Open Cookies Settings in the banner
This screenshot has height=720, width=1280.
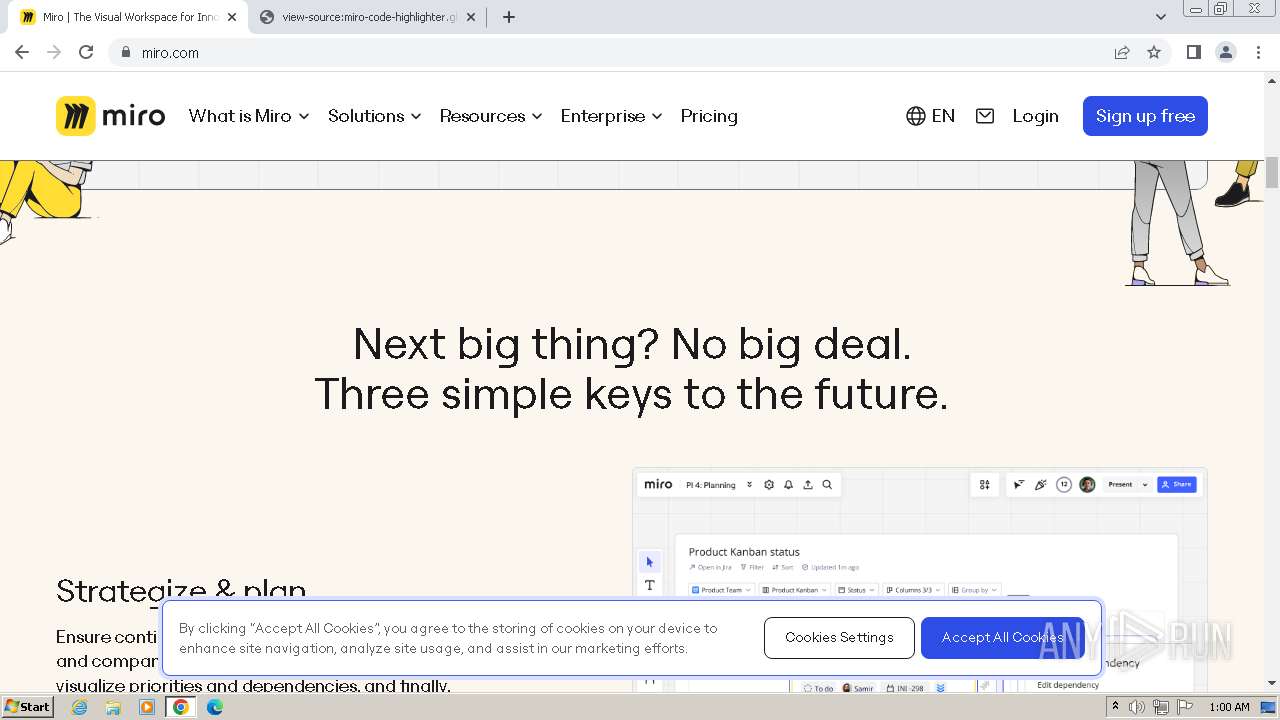[x=839, y=638]
